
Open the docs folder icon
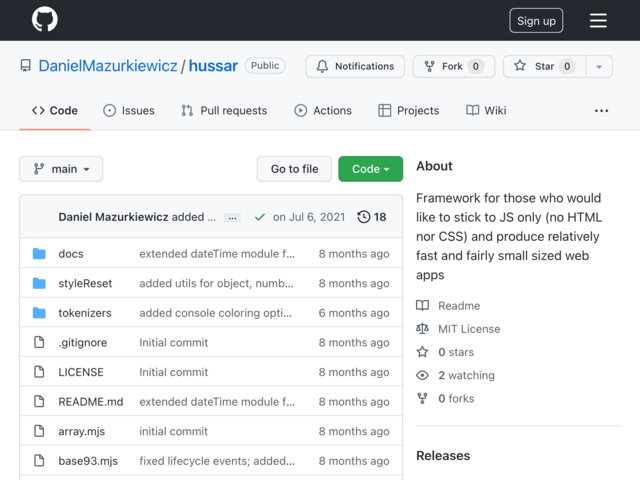(39, 253)
